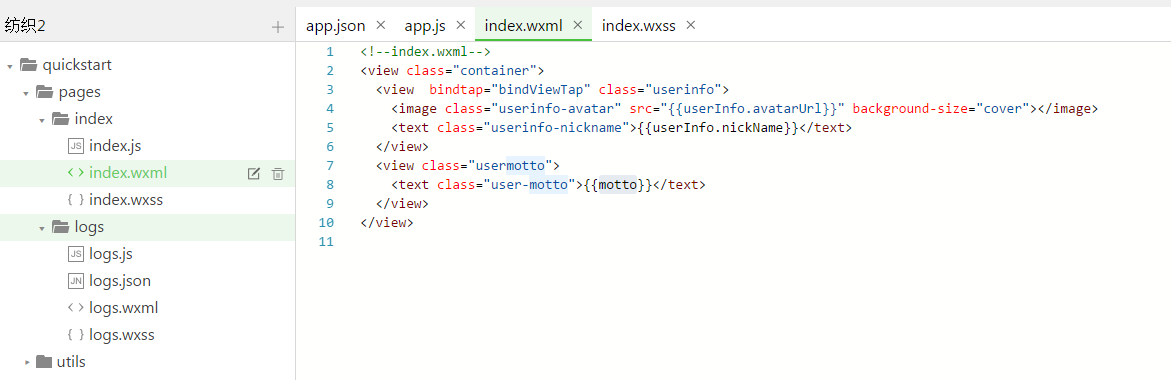The width and height of the screenshot is (1171, 380).
Task: Add a new file with the plus icon
Action: point(278,27)
